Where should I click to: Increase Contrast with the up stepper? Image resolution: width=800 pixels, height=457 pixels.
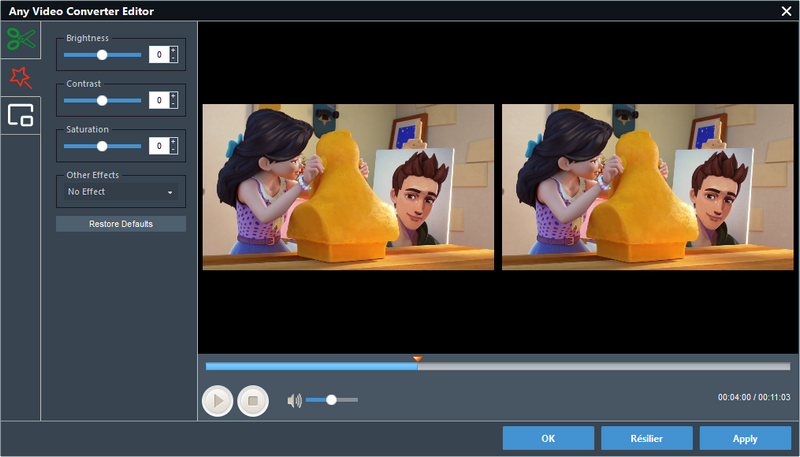[x=173, y=96]
